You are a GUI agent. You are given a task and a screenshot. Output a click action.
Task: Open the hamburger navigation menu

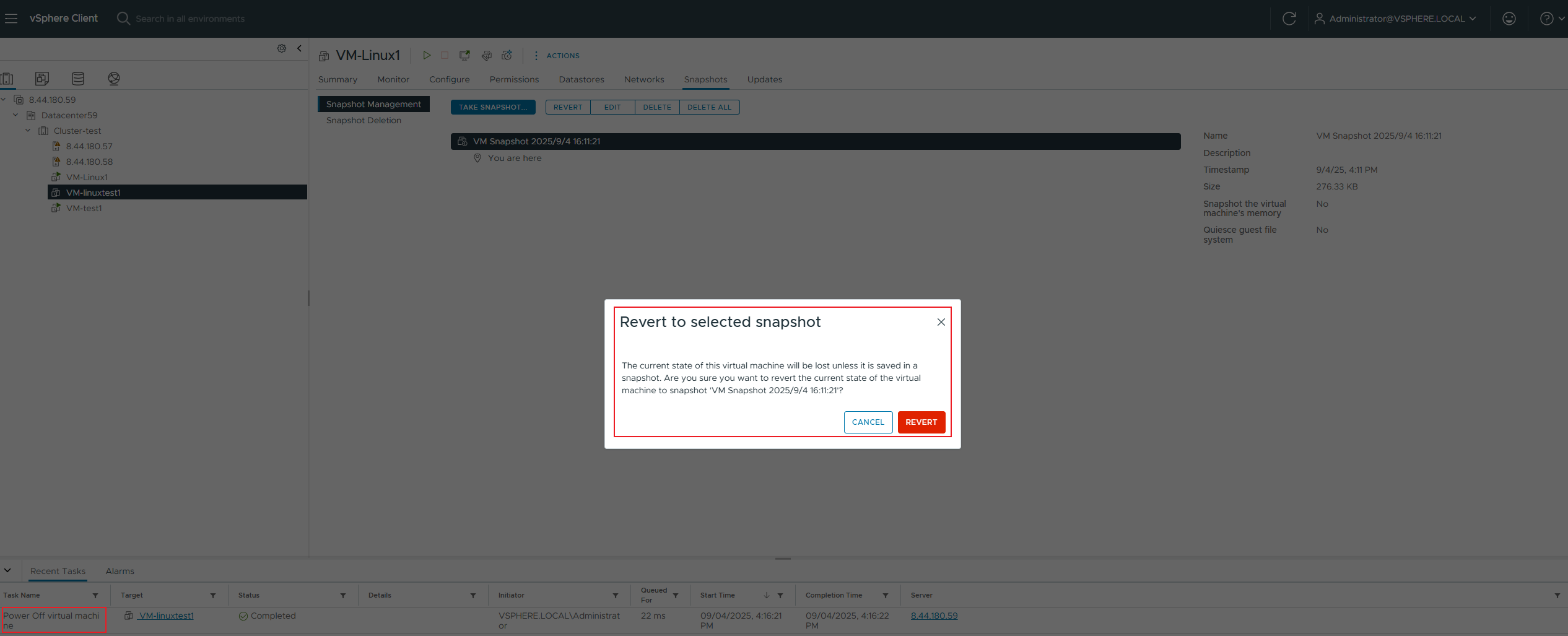[x=11, y=19]
